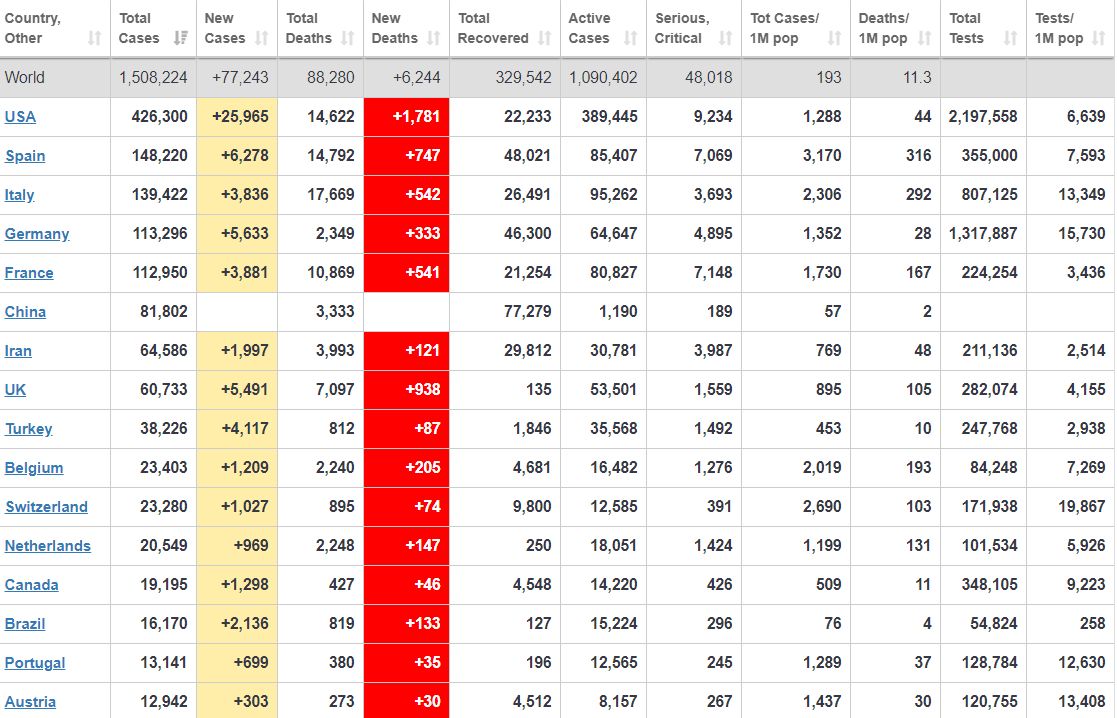The width and height of the screenshot is (1117, 718).
Task: Click the World row label
Action: (25, 78)
